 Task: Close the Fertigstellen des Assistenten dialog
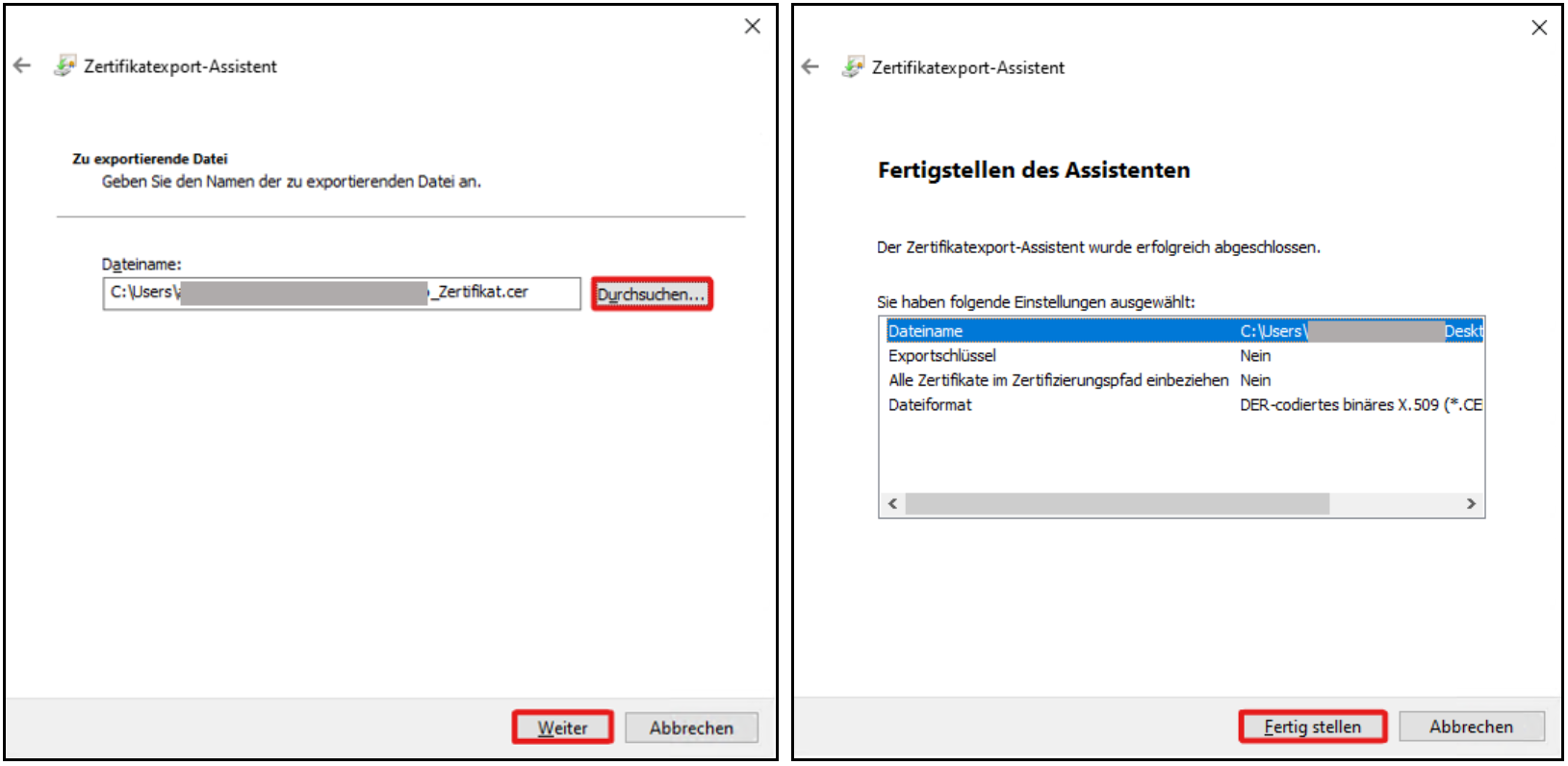click(1539, 28)
